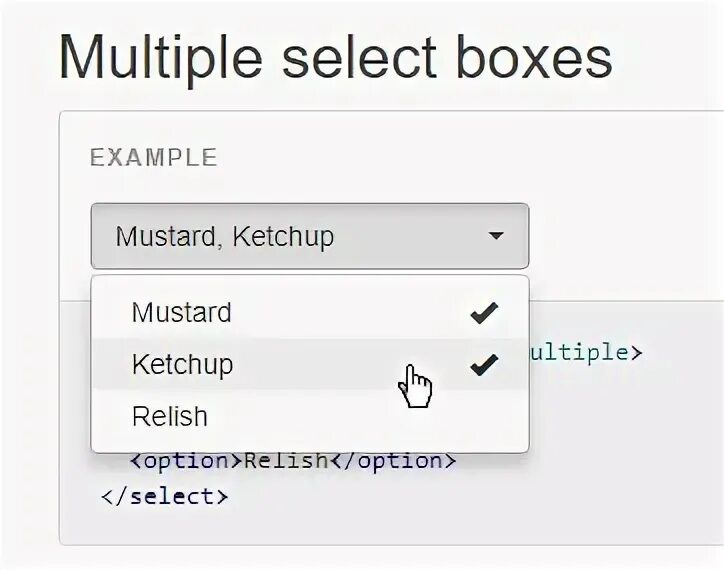This screenshot has width=724, height=570.
Task: Click the opening <option> tag before Relish
Action: tap(181, 461)
